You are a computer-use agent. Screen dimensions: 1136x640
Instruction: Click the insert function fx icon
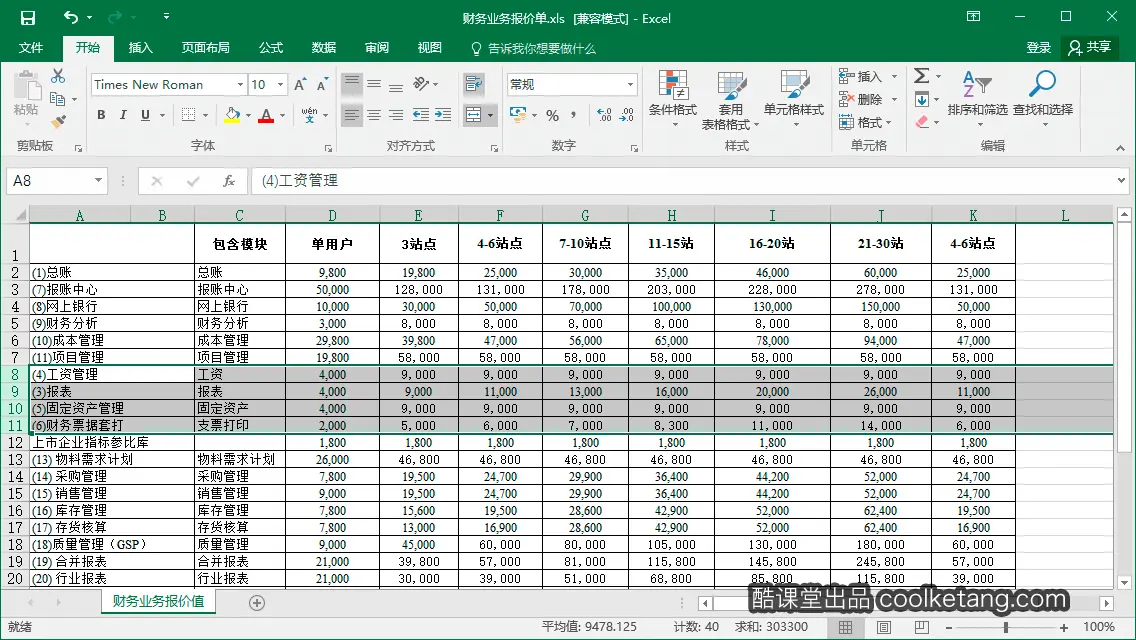tap(229, 180)
